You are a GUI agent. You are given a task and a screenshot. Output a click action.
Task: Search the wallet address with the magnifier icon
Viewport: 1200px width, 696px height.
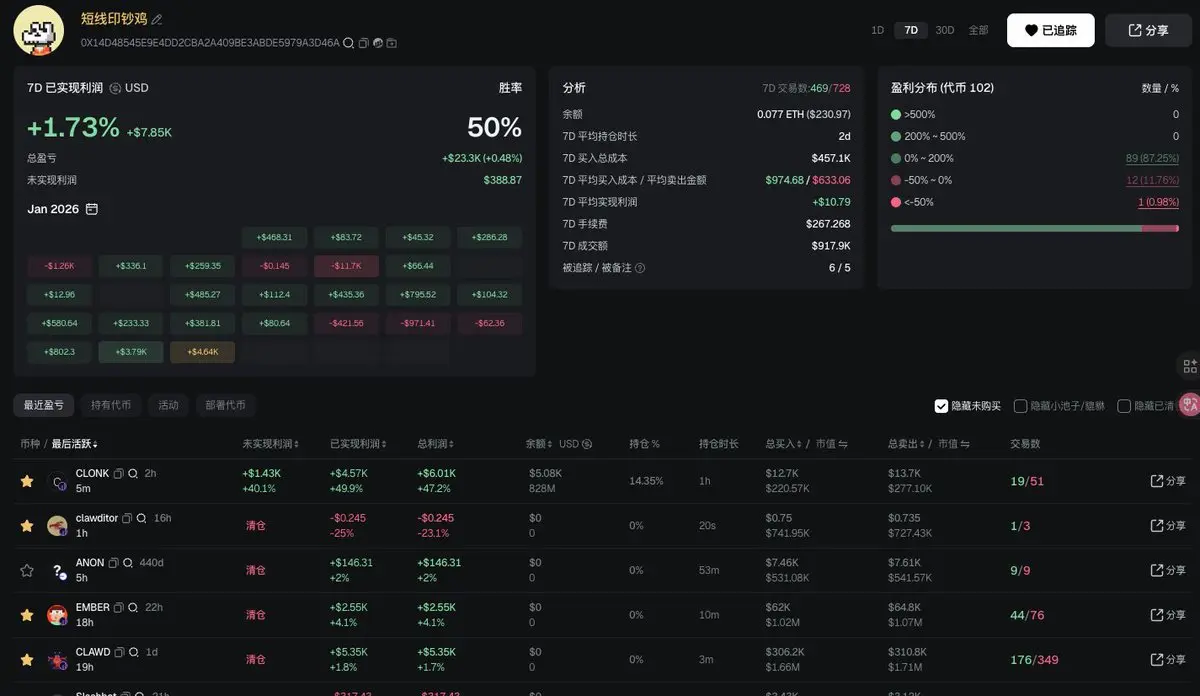348,43
